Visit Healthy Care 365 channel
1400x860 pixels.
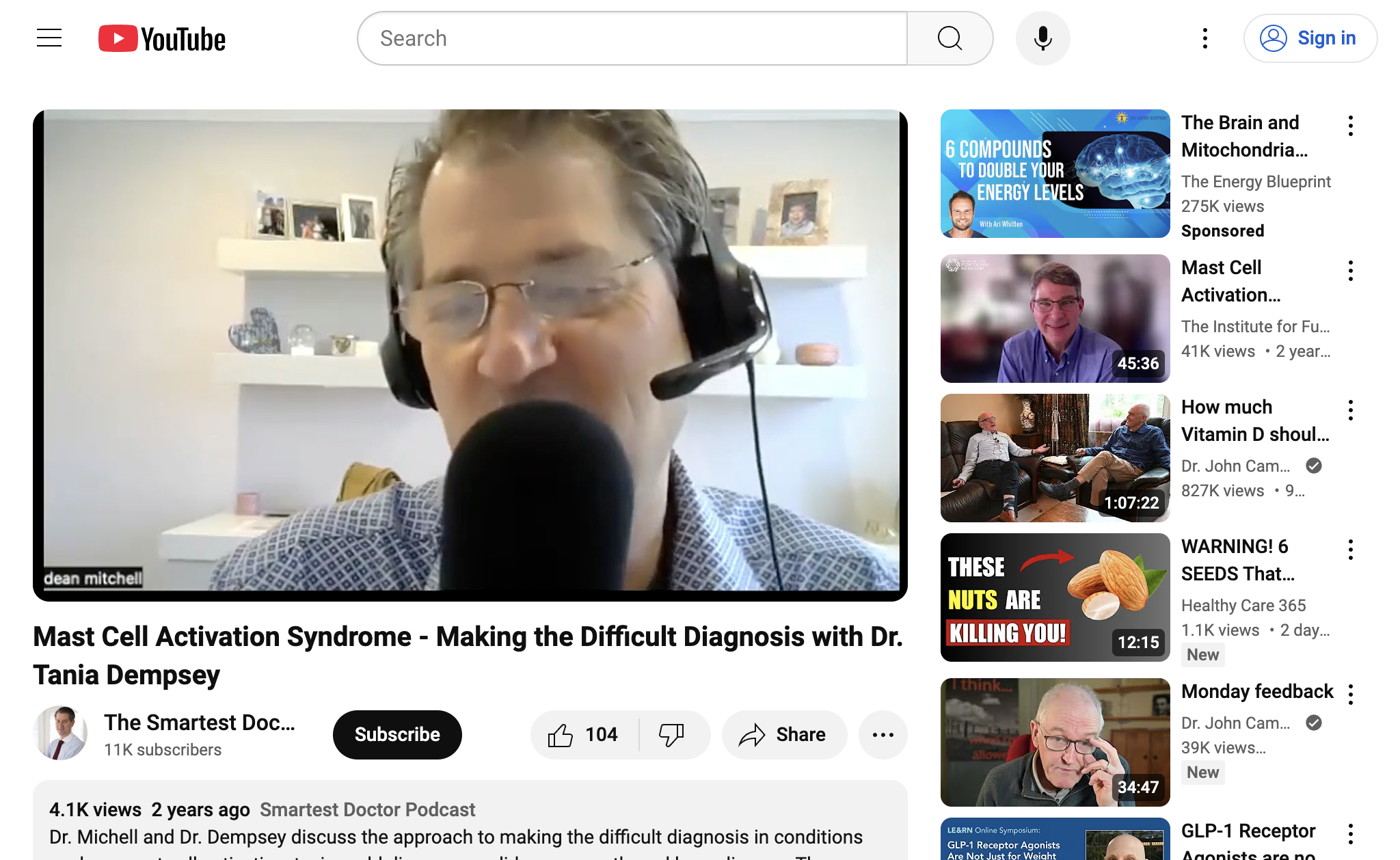tap(1243, 606)
